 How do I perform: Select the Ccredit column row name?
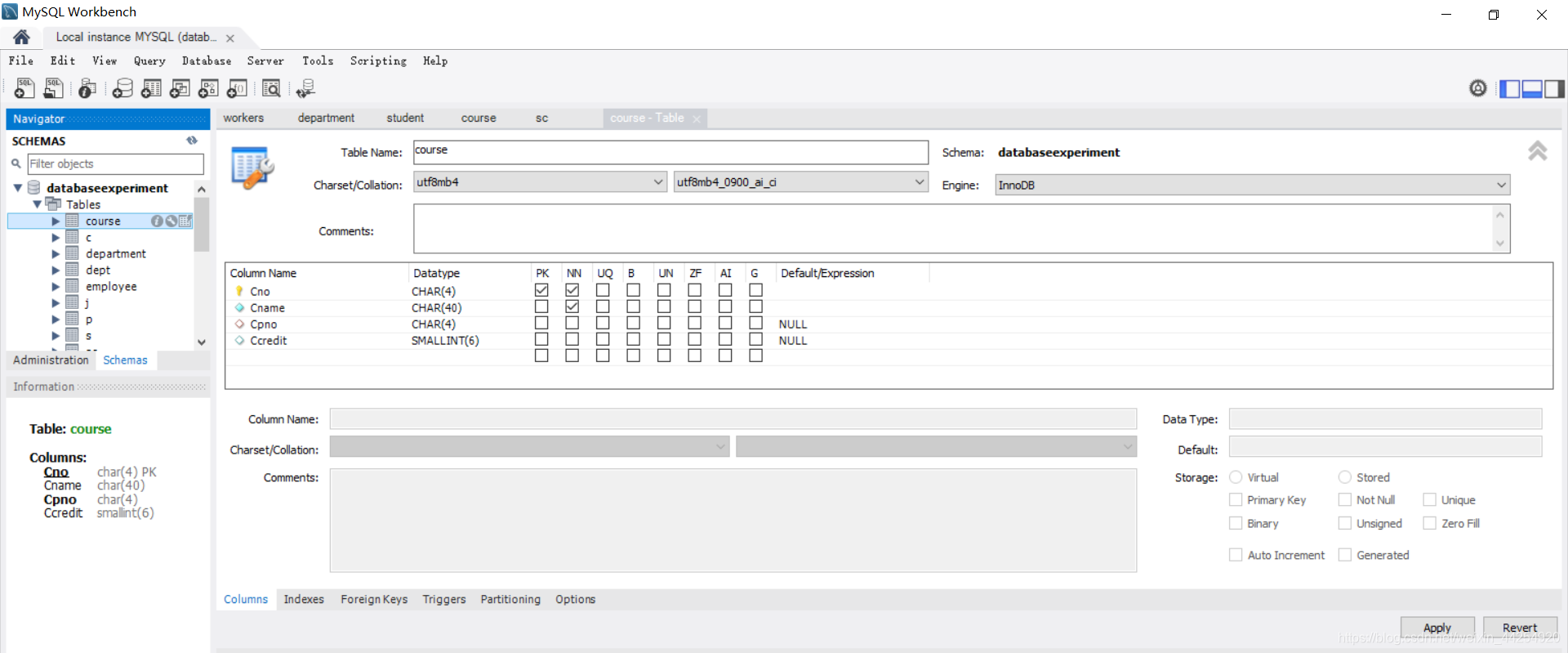268,341
